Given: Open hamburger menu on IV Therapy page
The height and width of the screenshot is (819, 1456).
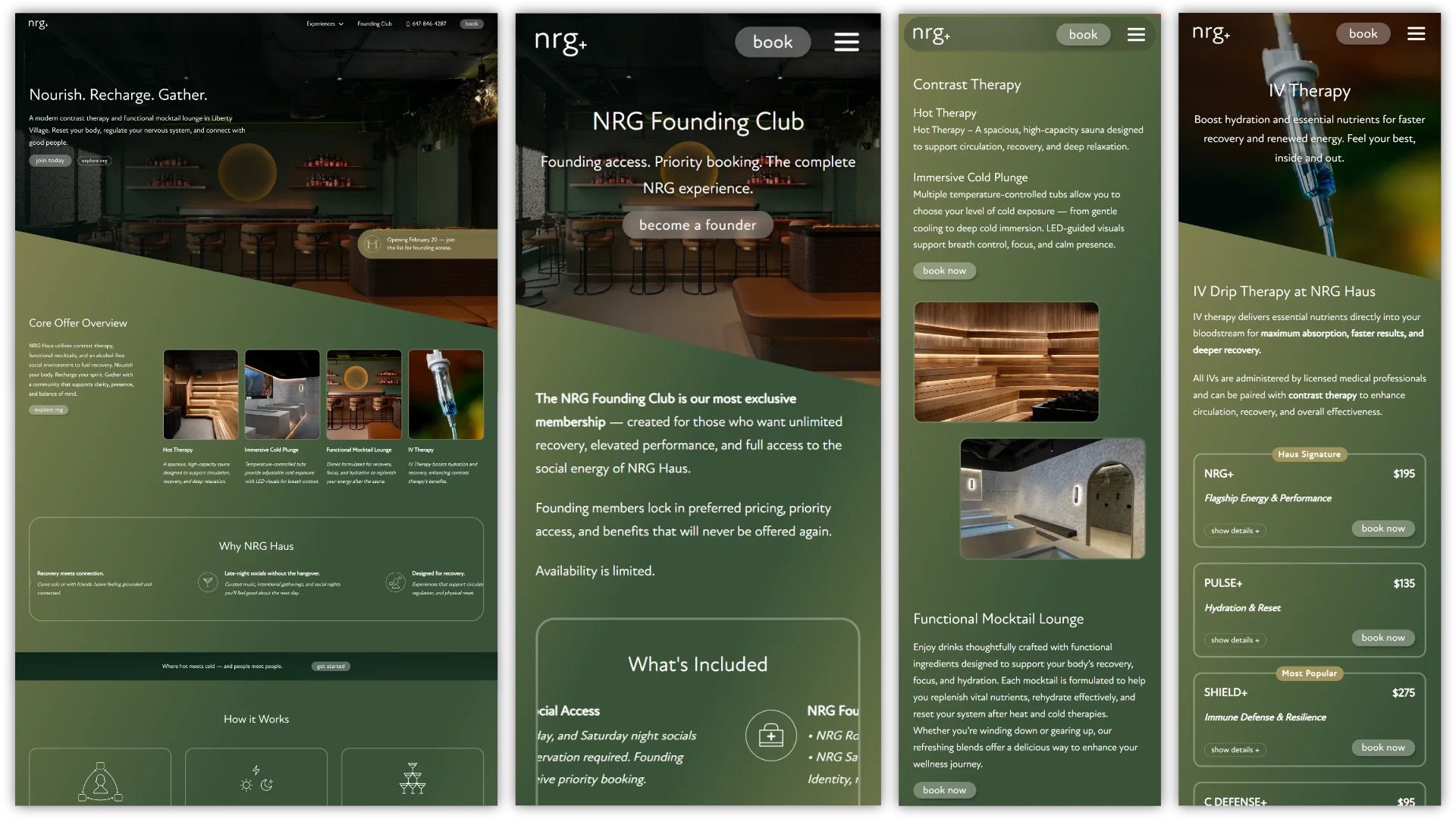Looking at the screenshot, I should click(1416, 34).
